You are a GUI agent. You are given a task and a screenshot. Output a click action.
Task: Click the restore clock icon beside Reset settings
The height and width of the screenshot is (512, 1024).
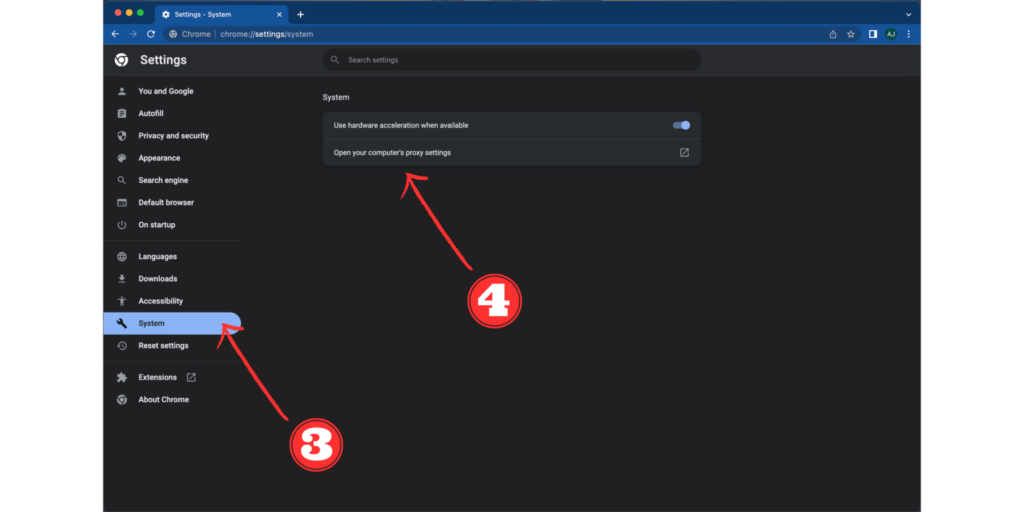pos(121,345)
